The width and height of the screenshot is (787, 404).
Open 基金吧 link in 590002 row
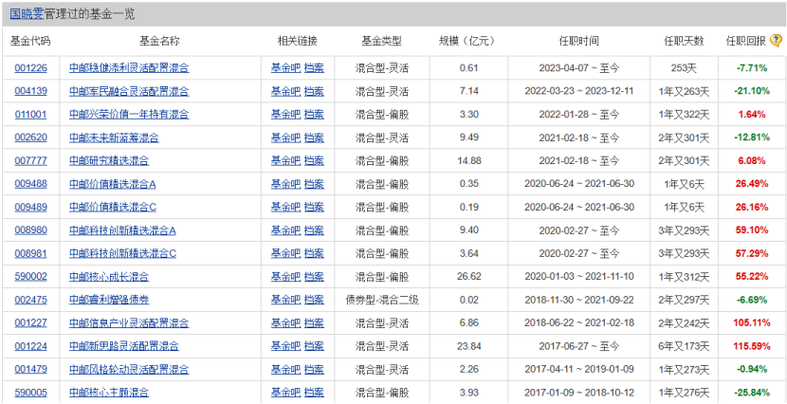tap(286, 277)
